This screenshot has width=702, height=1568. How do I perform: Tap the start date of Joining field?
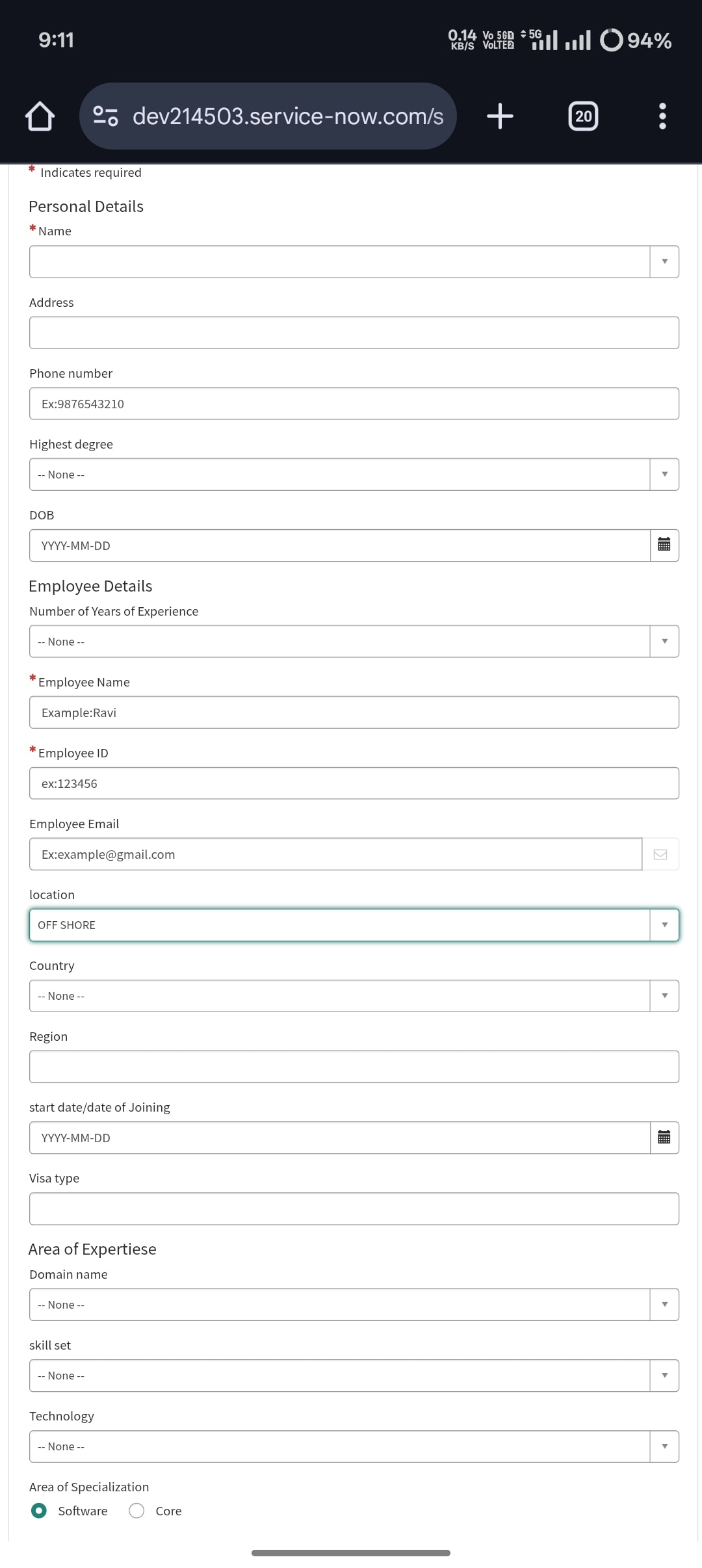pos(340,1138)
